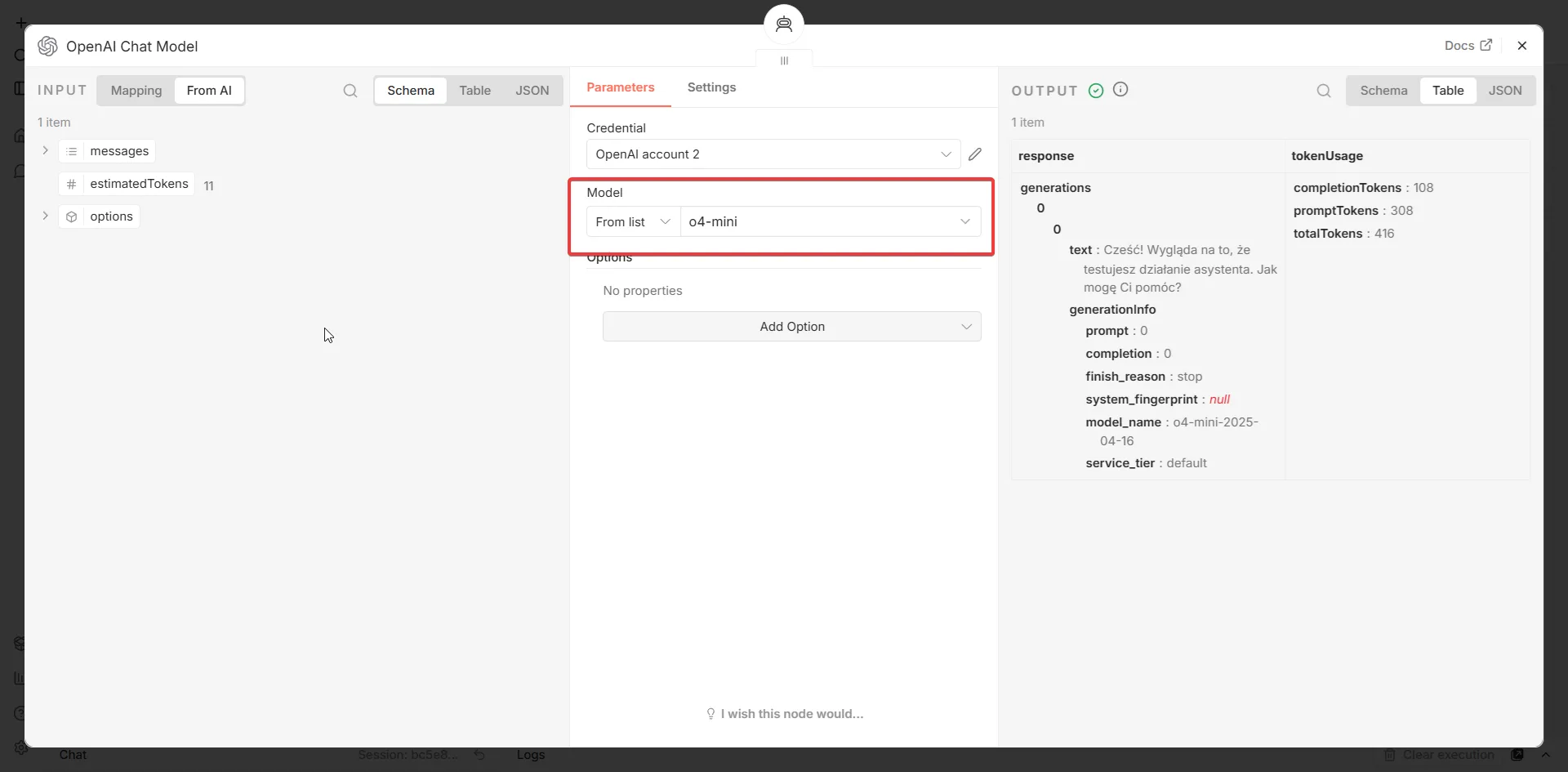This screenshot has width=1568, height=772.
Task: Grab the panel drag handle below agent icon
Action: tap(784, 60)
